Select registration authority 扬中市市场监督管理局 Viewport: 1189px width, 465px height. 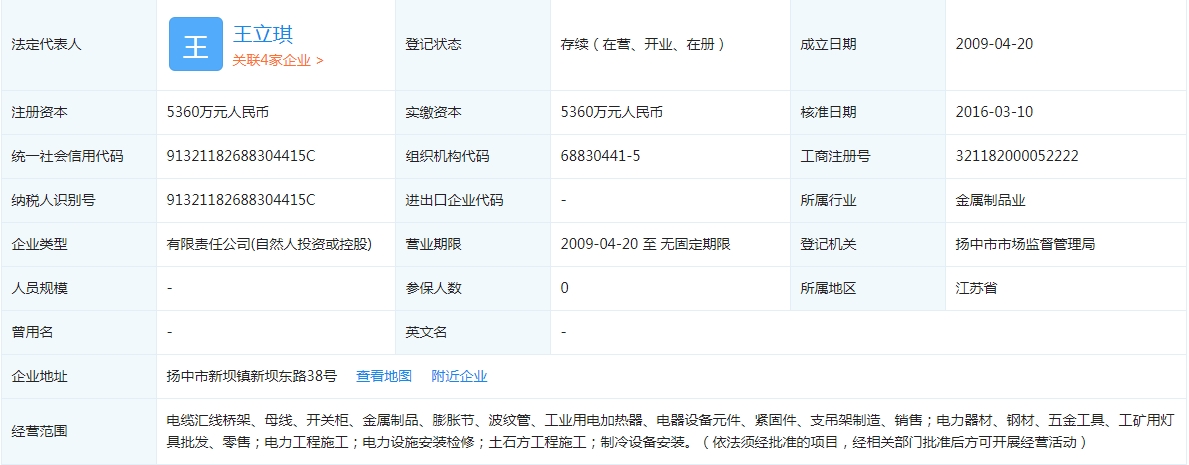coord(1025,244)
